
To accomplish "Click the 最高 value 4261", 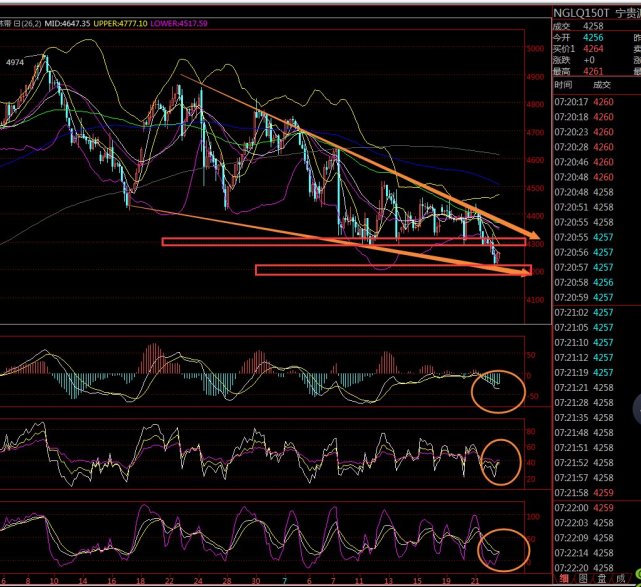I will (593, 72).
